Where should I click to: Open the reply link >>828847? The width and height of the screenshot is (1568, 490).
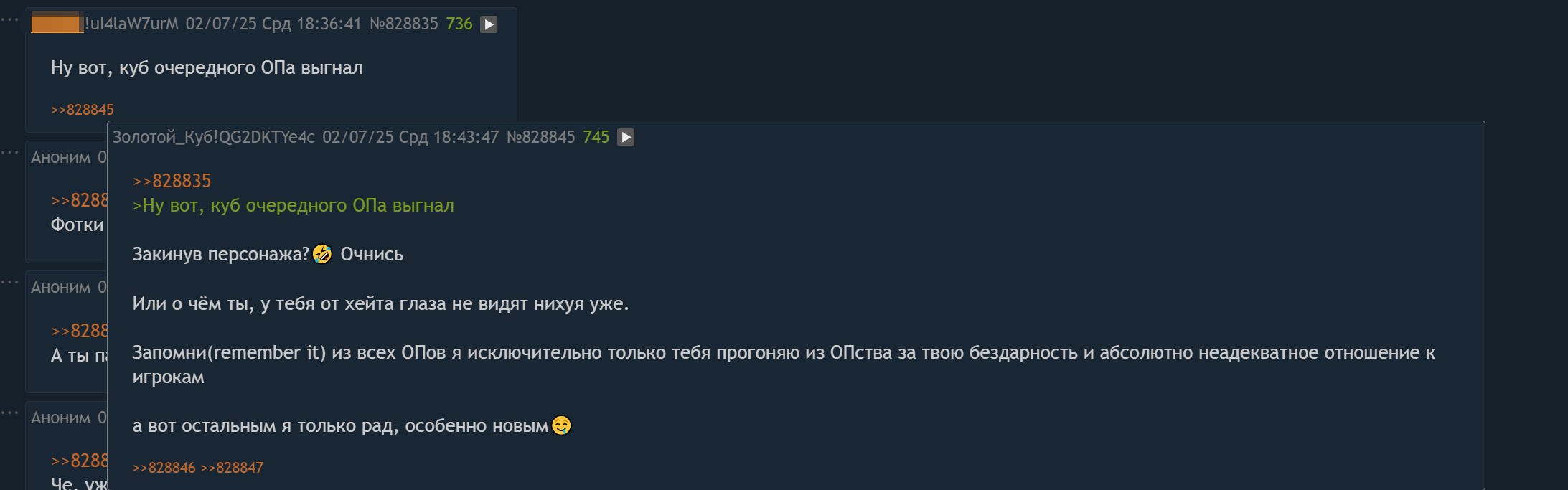pos(232,468)
